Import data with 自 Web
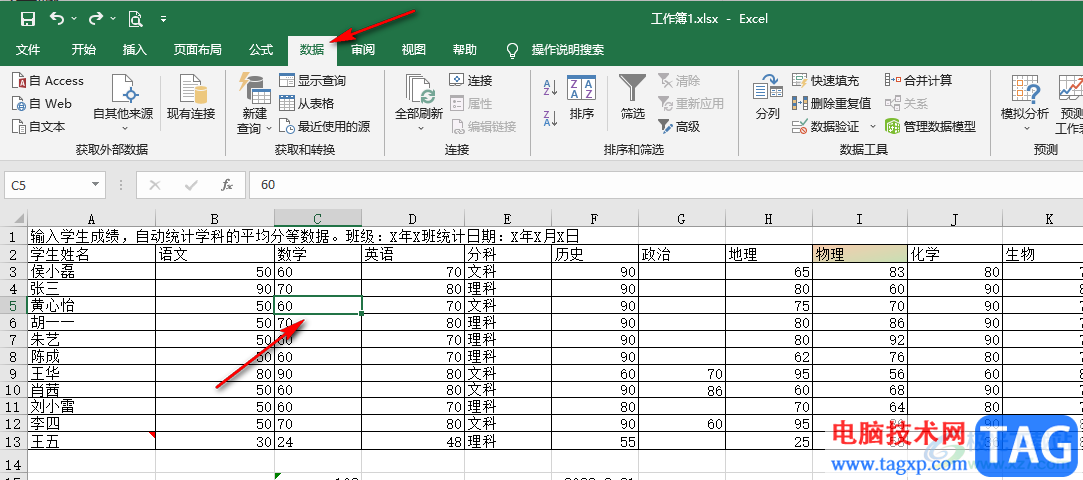This screenshot has width=1083, height=480. (42, 104)
